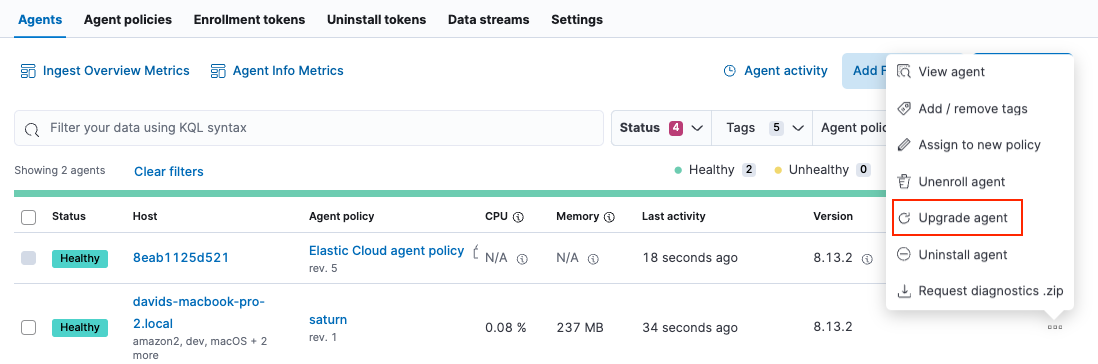Click the pencil icon for Assign to new policy
The image size is (1098, 364).
904,145
